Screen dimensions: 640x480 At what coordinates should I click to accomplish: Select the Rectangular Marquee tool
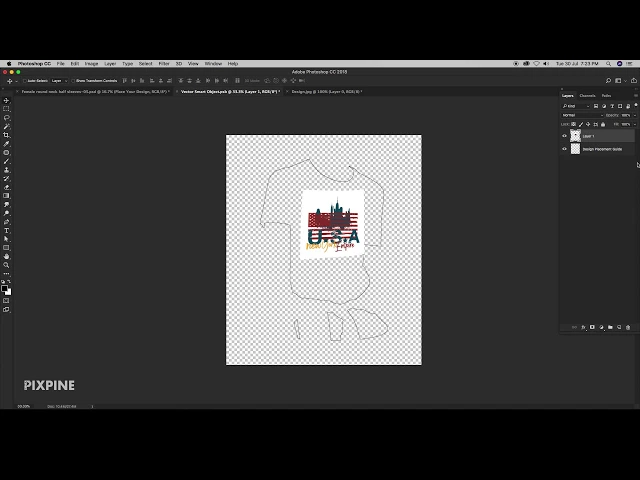[6, 109]
